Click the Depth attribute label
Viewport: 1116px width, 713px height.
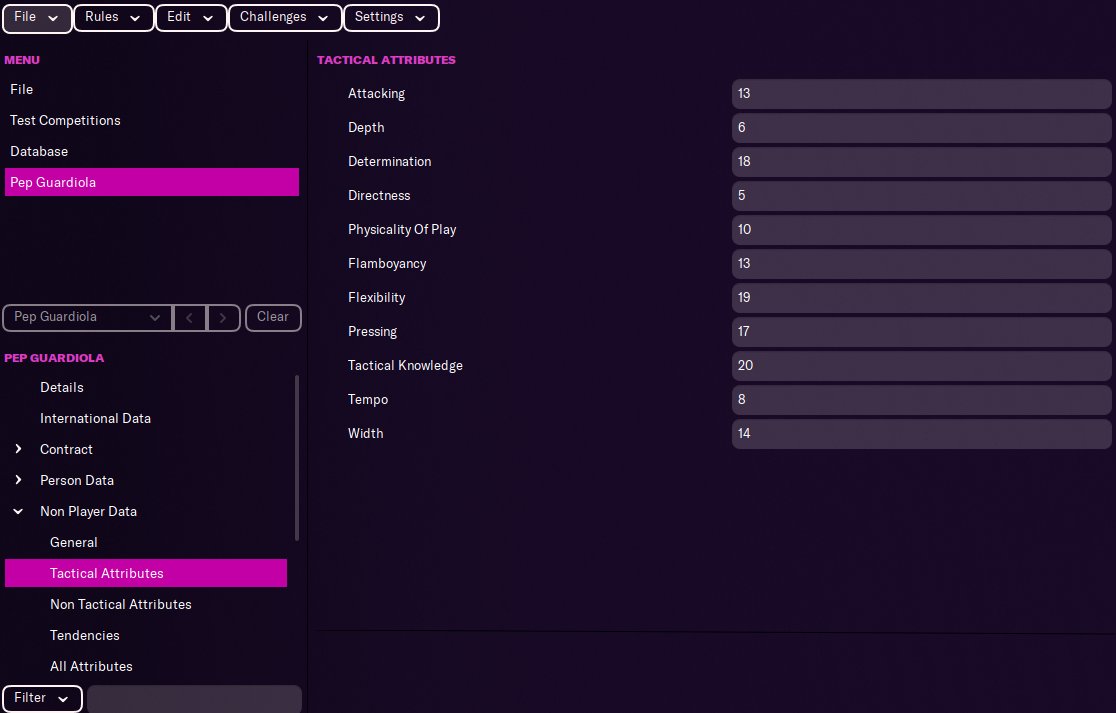[x=366, y=127]
